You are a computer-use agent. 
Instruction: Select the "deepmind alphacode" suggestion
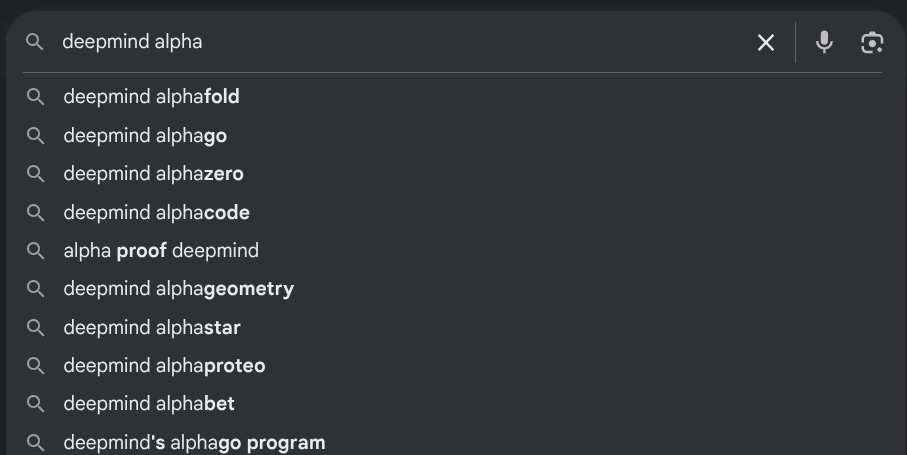(156, 212)
